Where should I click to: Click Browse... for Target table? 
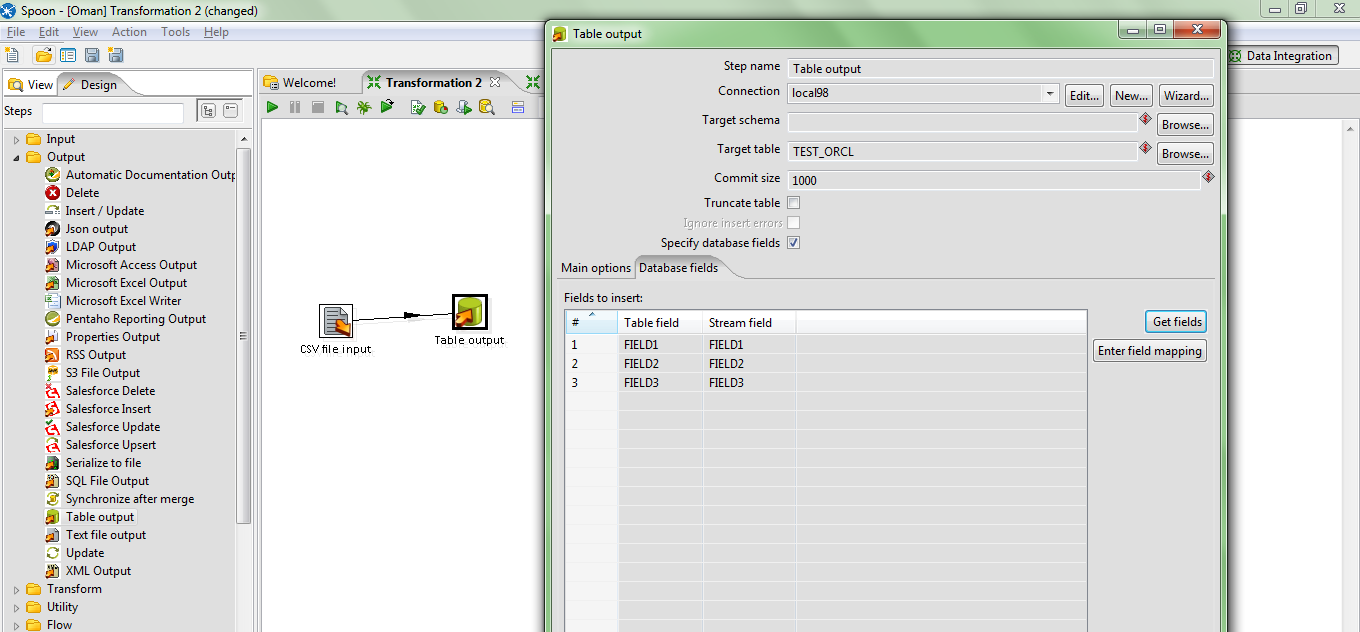[1186, 154]
